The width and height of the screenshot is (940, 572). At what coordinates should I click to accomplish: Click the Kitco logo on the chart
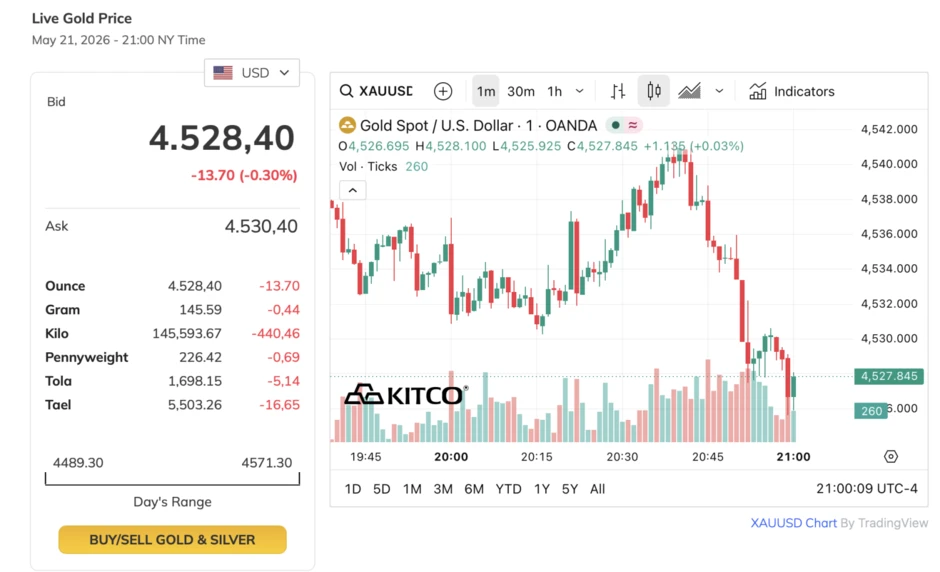(x=406, y=395)
